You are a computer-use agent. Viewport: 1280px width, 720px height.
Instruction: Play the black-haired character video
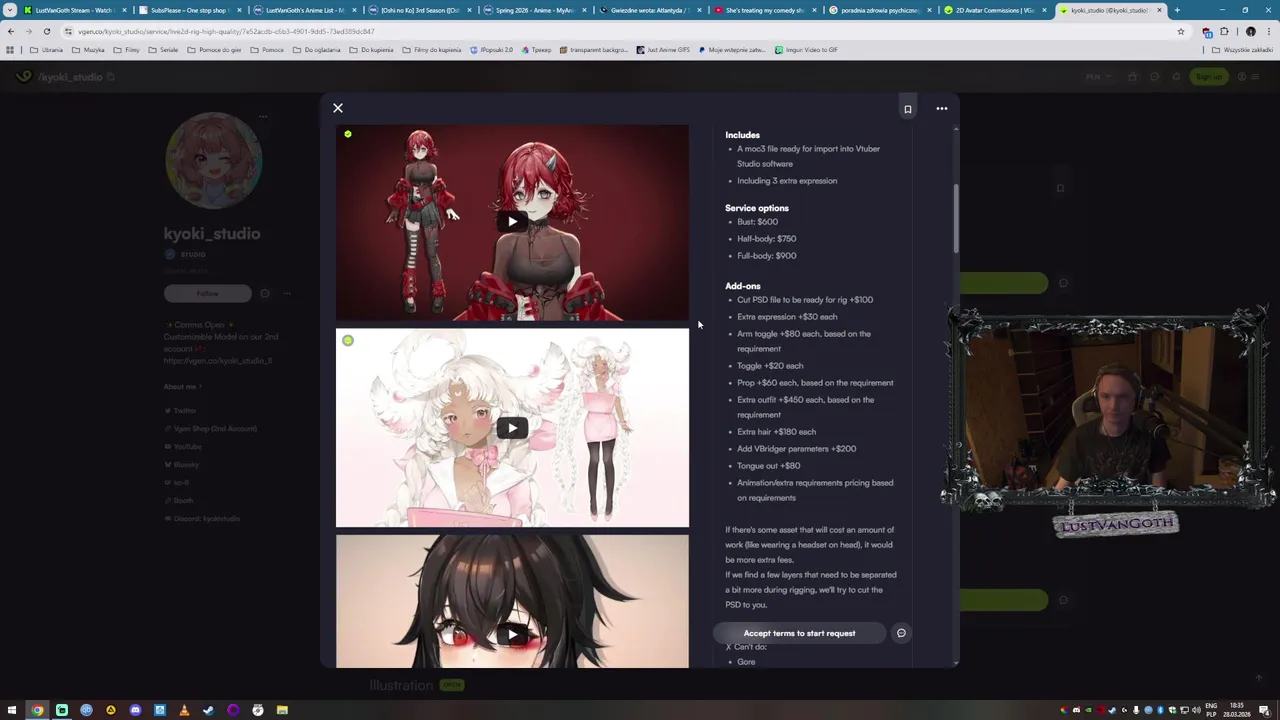pyautogui.click(x=512, y=634)
